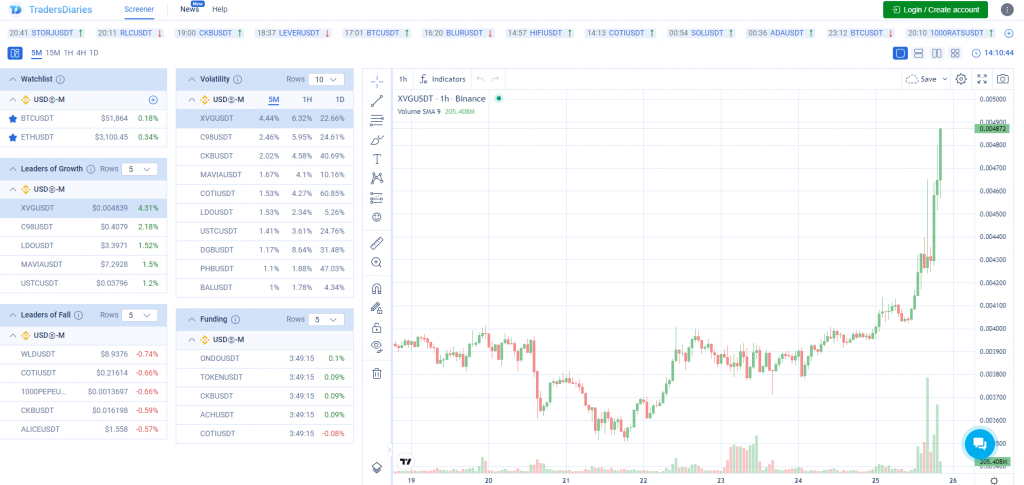Open the chart patterns tool
This screenshot has height=485, width=1024.
click(x=377, y=178)
